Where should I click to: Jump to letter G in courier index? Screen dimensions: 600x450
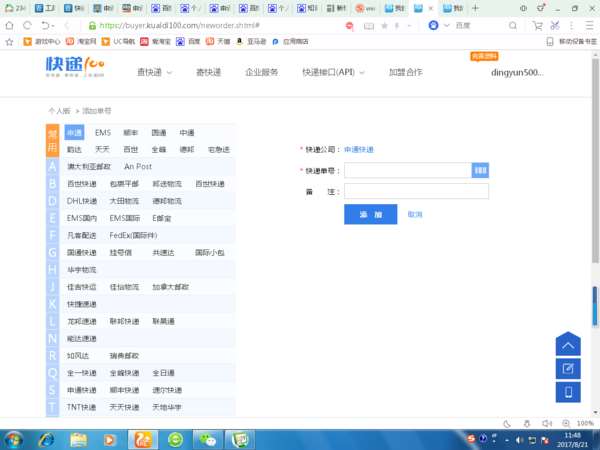pyautogui.click(x=52, y=253)
